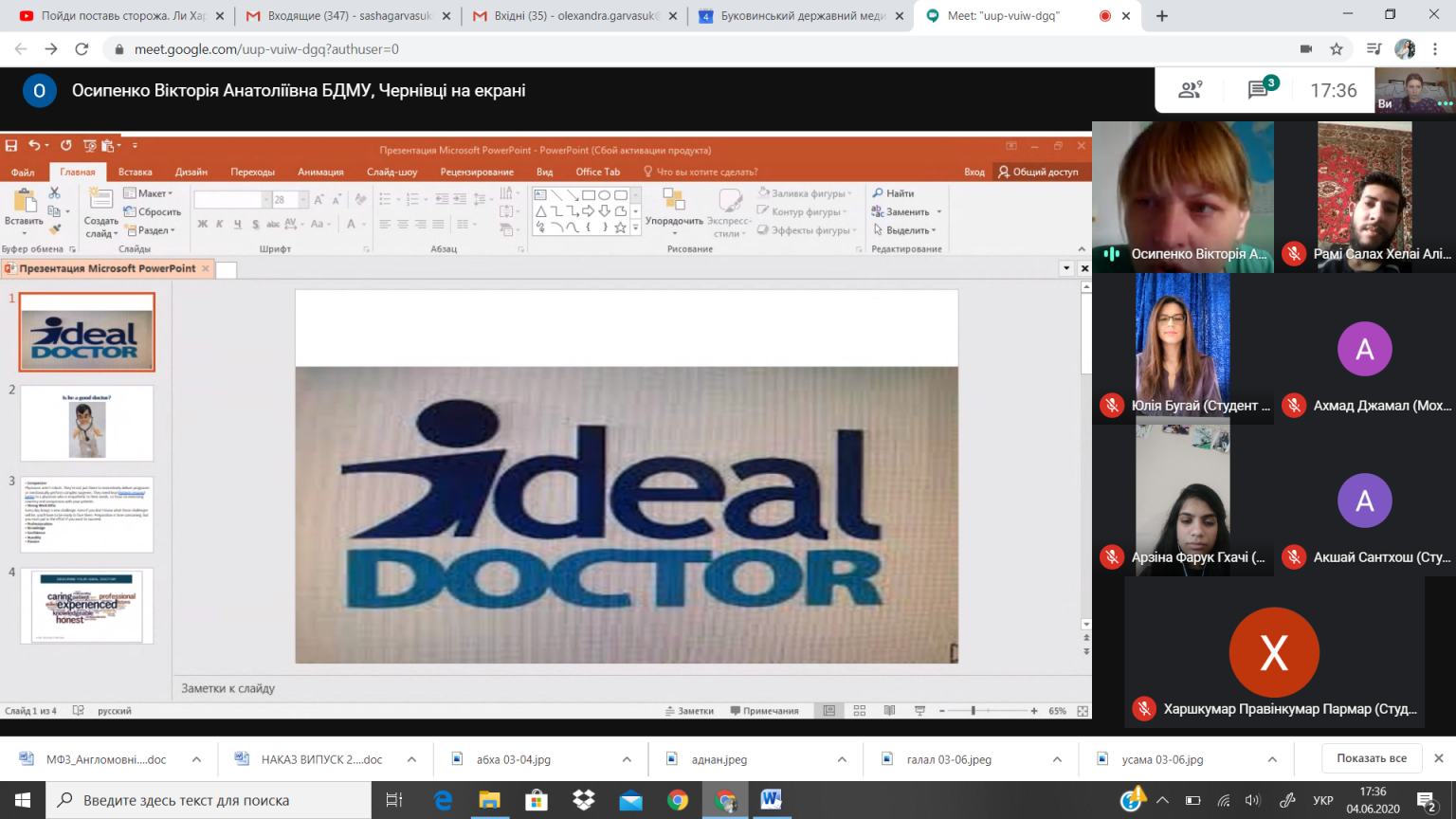Toggle normal view button in status bar
This screenshot has height=819, width=1456.
829,711
